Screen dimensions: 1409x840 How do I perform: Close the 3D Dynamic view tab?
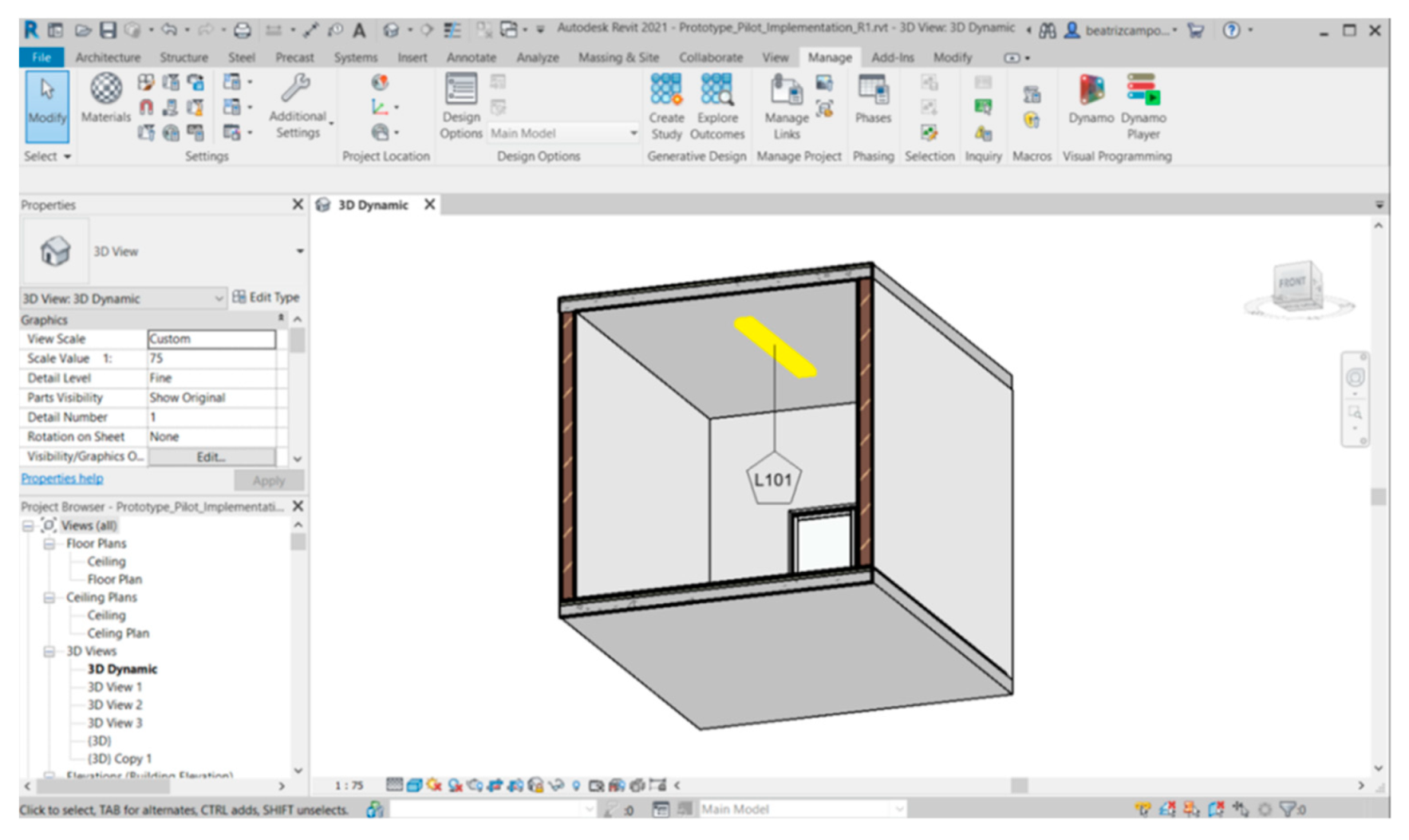pyautogui.click(x=430, y=205)
